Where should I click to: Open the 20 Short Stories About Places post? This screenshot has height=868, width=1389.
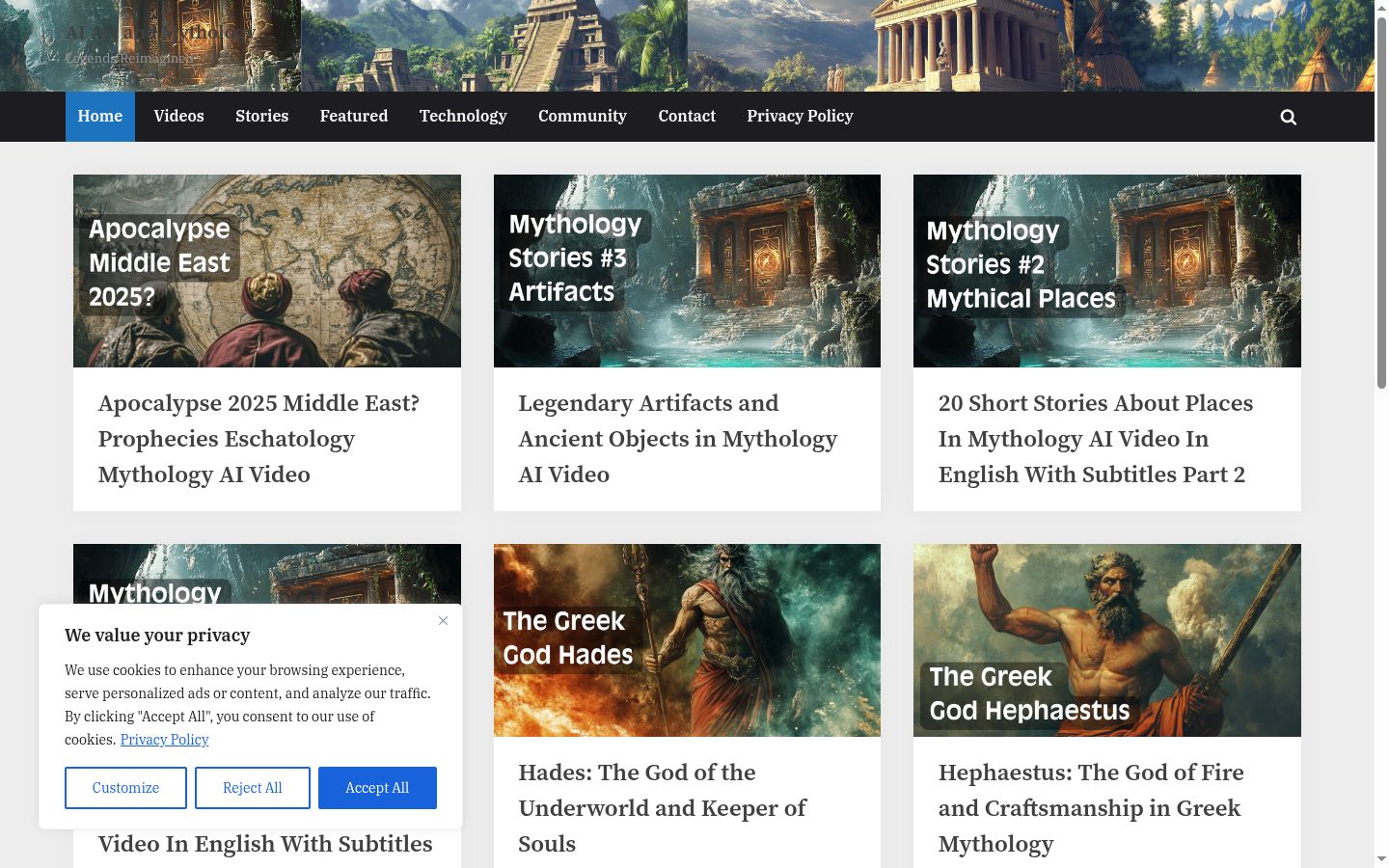(1096, 439)
